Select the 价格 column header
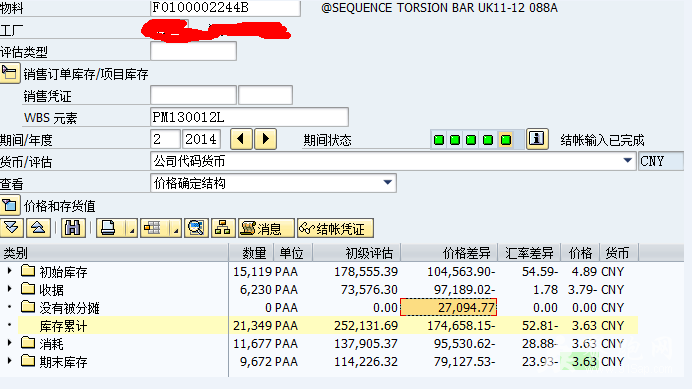This screenshot has width=692, height=389. point(580,253)
